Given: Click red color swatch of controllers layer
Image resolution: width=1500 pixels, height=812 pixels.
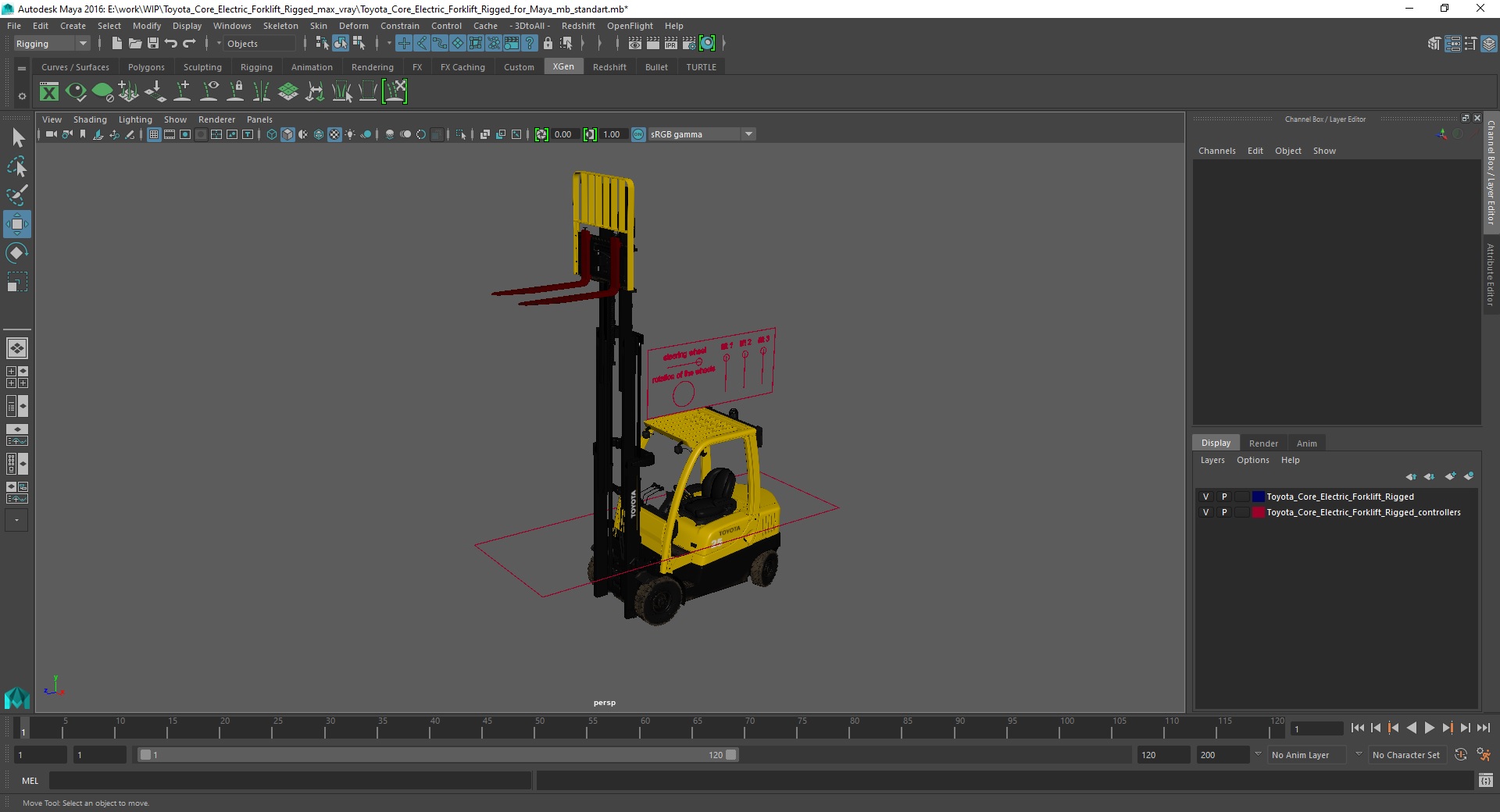Looking at the screenshot, I should (1259, 512).
